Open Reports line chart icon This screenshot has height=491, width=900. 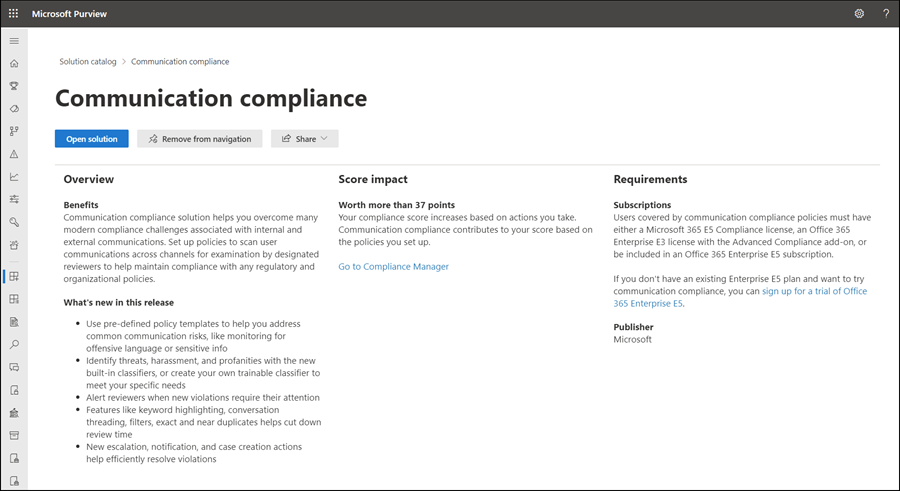(x=14, y=177)
